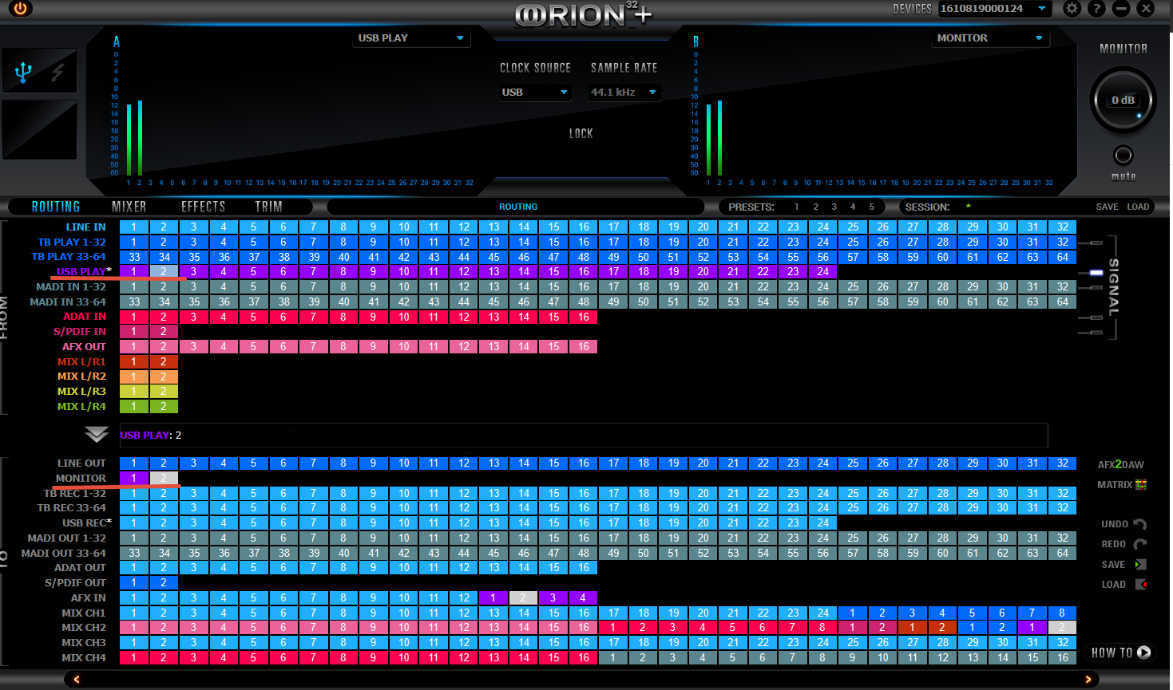Click the MONITOR output row label
1173x690 pixels.
[x=80, y=478]
